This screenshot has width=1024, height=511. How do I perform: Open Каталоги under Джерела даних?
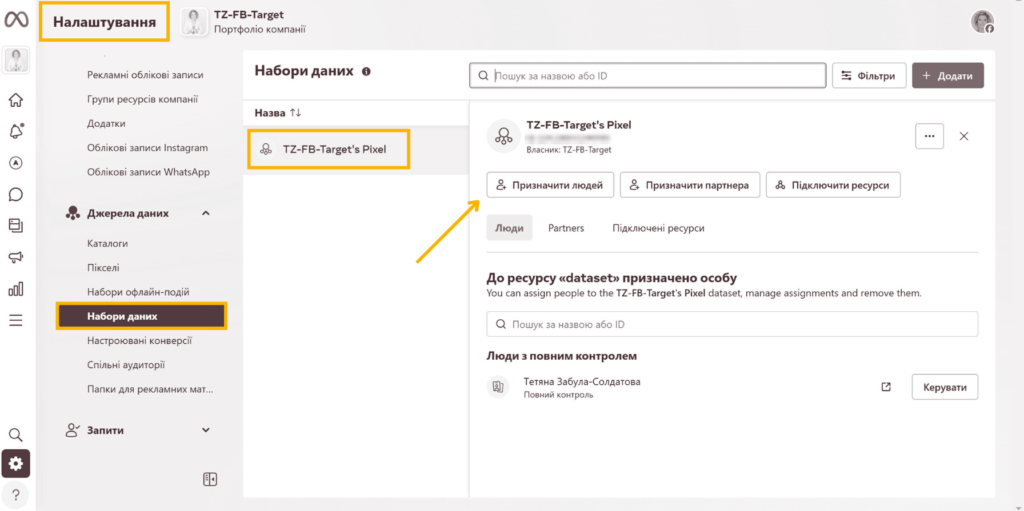click(107, 244)
